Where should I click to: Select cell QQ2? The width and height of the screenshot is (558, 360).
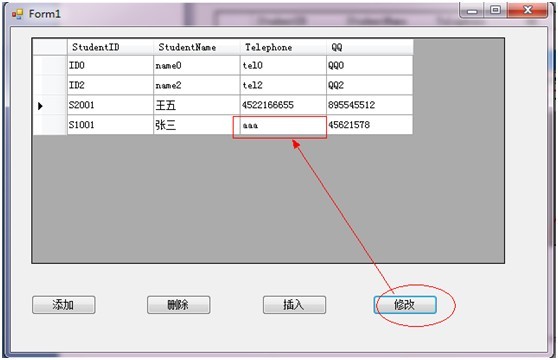(x=370, y=85)
